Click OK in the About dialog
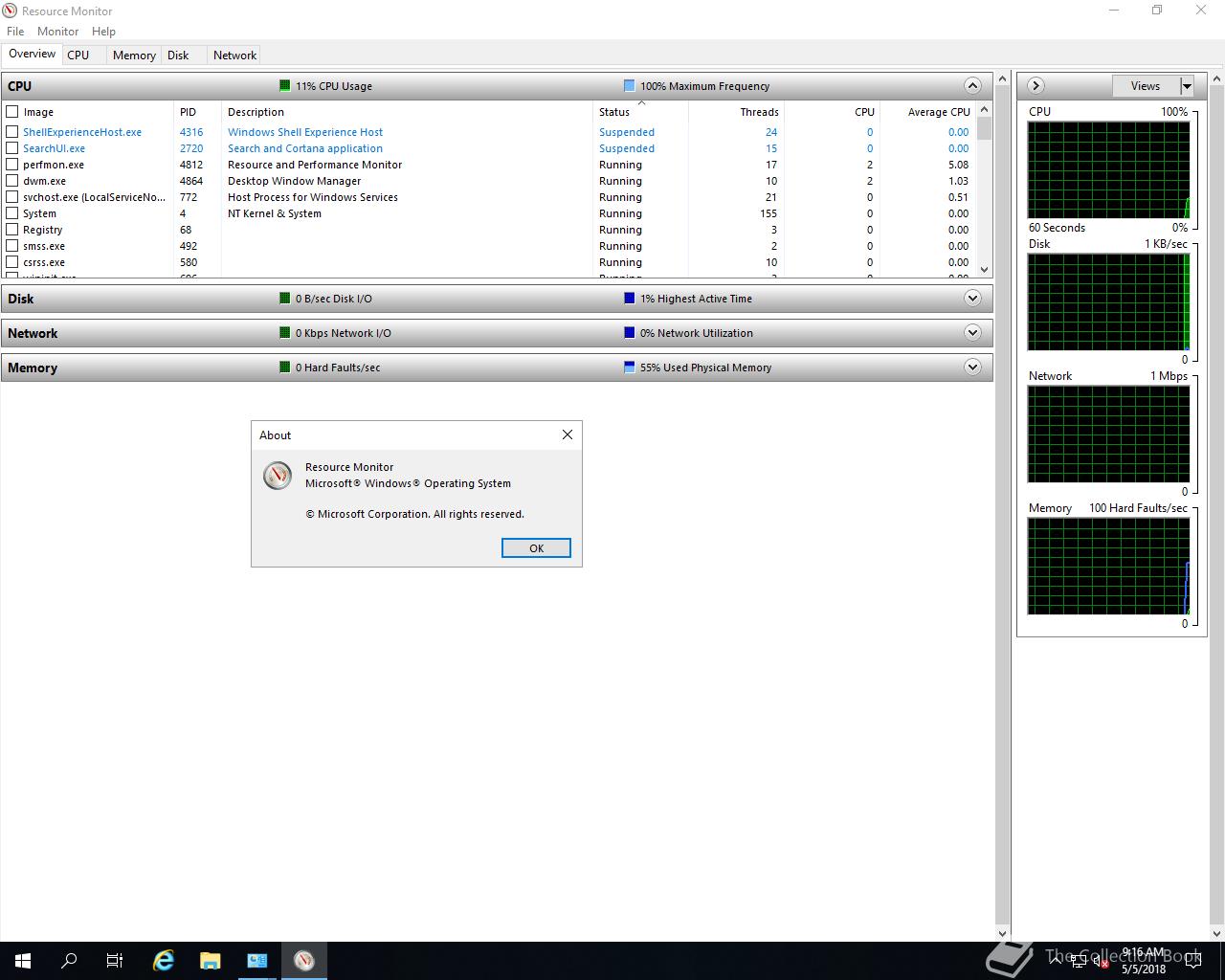The image size is (1225, 980). (536, 548)
